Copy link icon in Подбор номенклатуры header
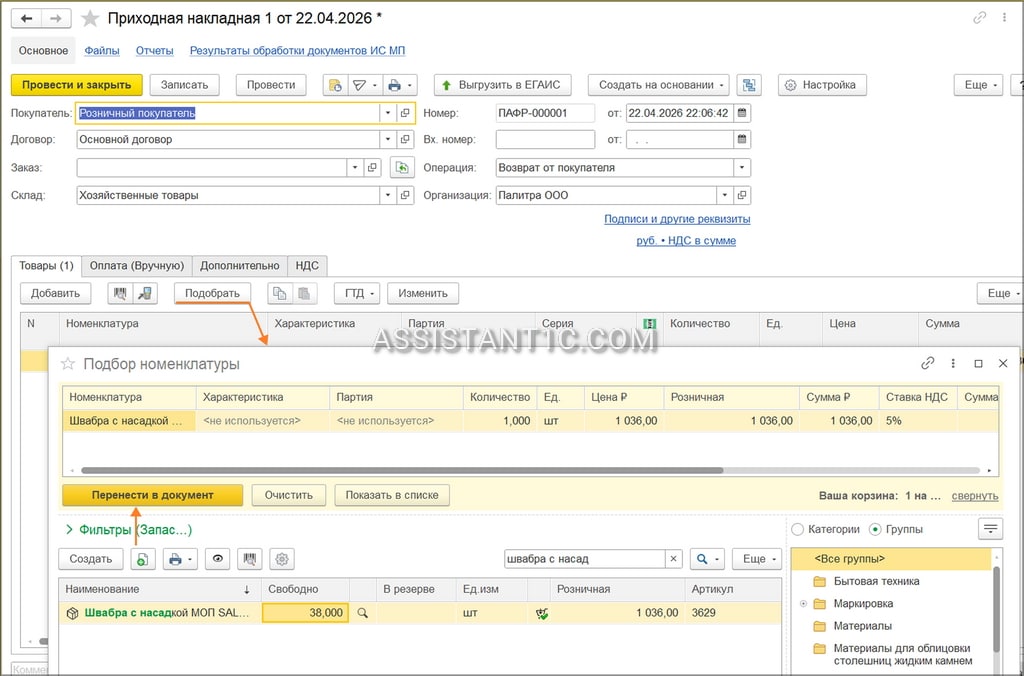The image size is (1024, 676). pyautogui.click(x=927, y=364)
